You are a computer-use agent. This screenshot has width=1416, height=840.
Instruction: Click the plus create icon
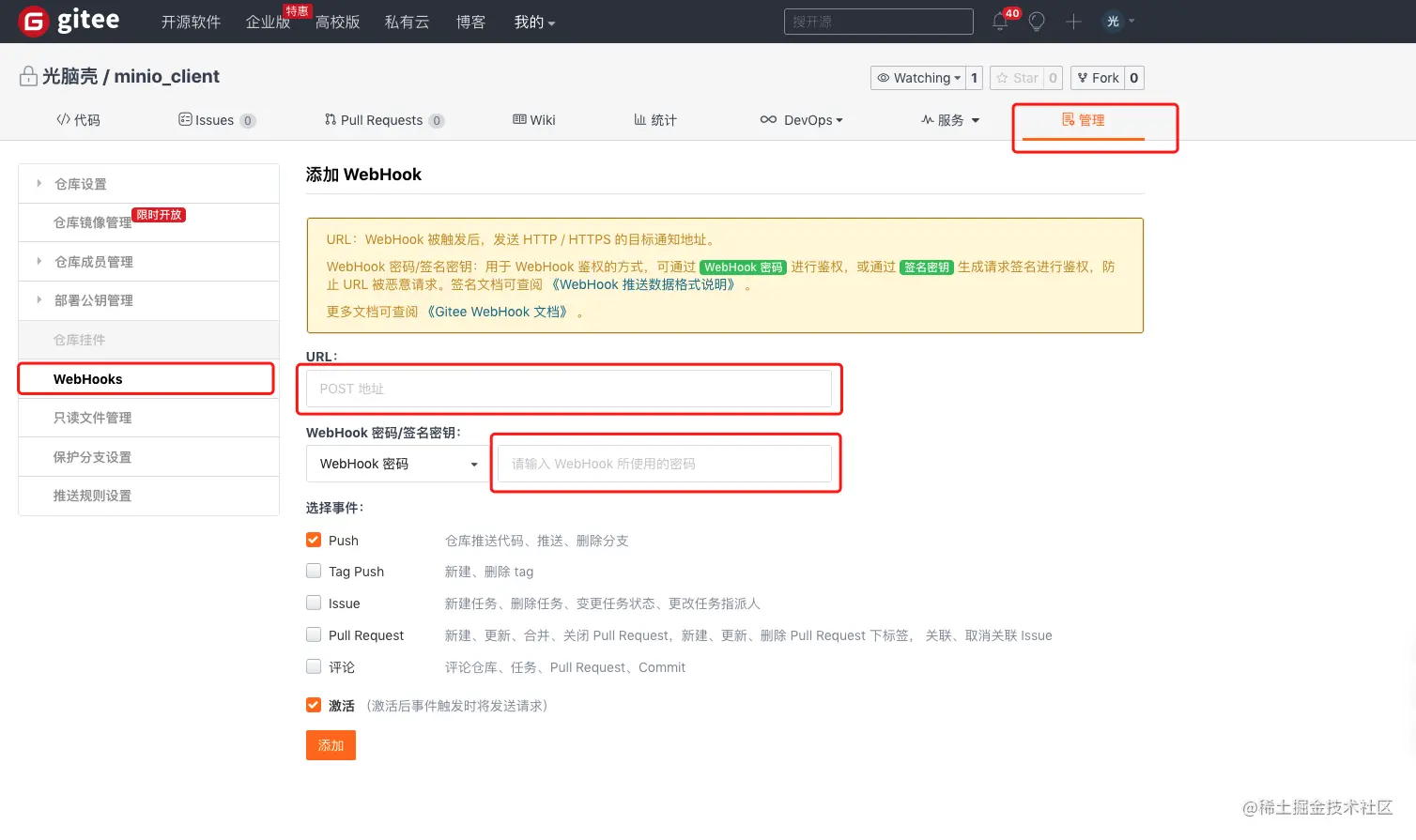point(1073,22)
